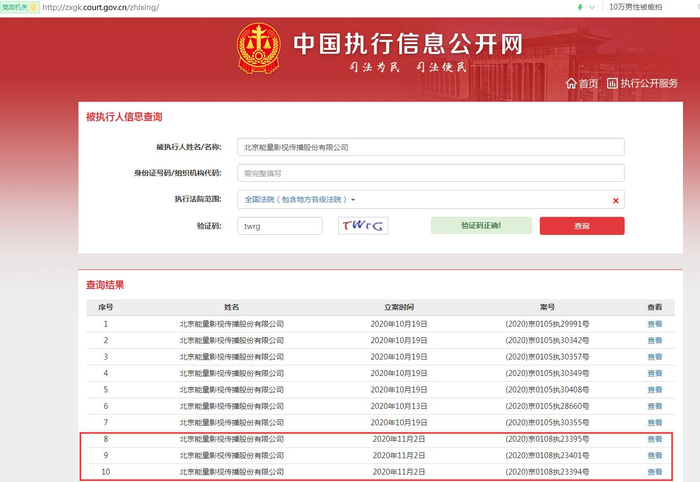View row 8 case 23395号 details

click(x=654, y=439)
